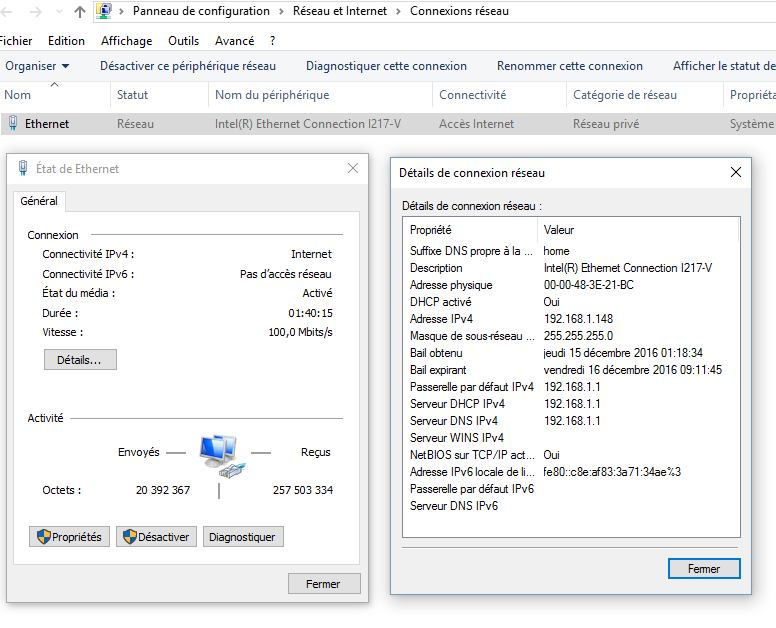The height and width of the screenshot is (628, 776).
Task: Open the Avancé menu
Action: pyautogui.click(x=234, y=41)
